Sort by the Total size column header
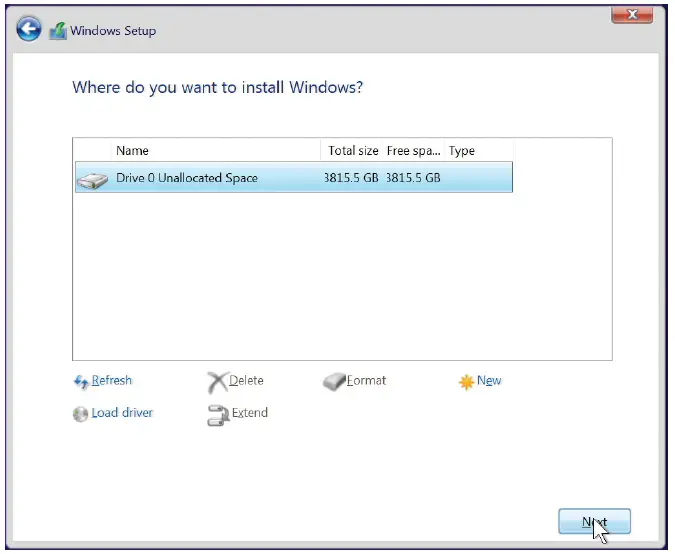675x554 pixels. [x=351, y=151]
